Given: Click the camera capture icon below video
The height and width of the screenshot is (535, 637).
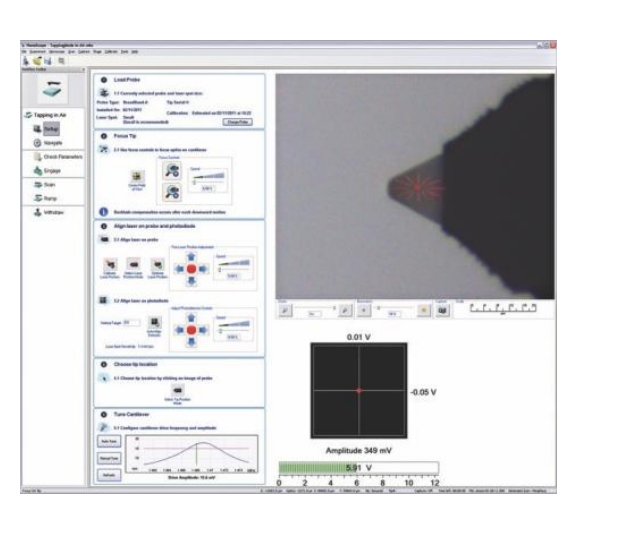Looking at the screenshot, I should [x=442, y=311].
